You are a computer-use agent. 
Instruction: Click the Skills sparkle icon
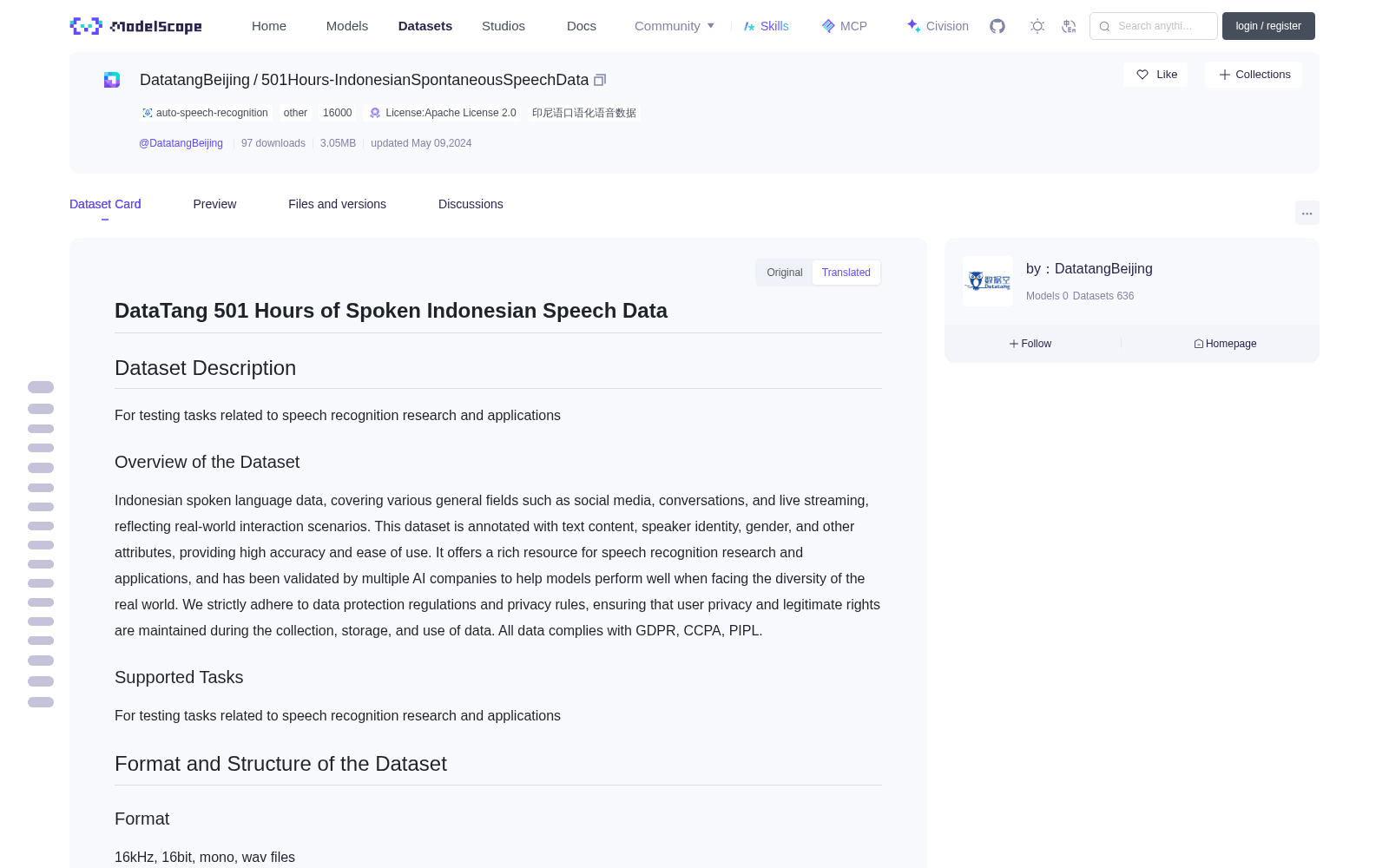[750, 26]
